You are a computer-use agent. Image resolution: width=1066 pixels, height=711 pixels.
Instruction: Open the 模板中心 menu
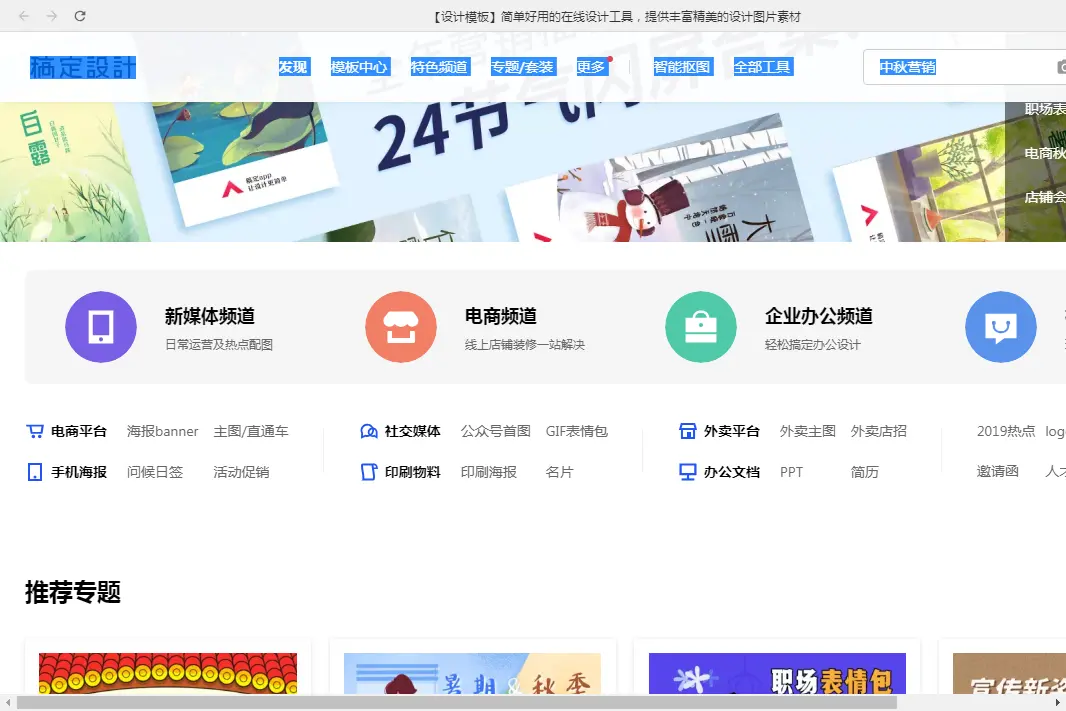click(359, 67)
